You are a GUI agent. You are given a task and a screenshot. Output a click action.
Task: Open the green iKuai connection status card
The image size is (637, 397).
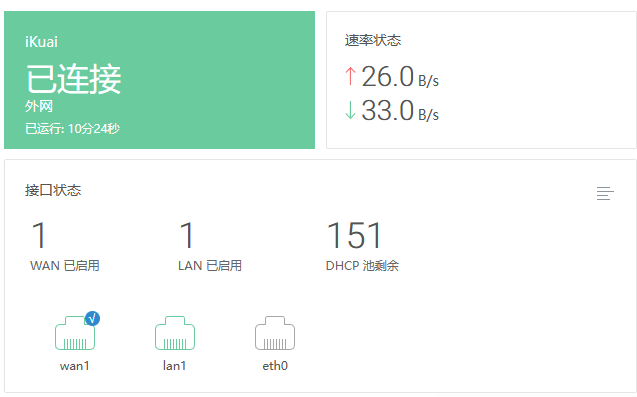point(159,80)
